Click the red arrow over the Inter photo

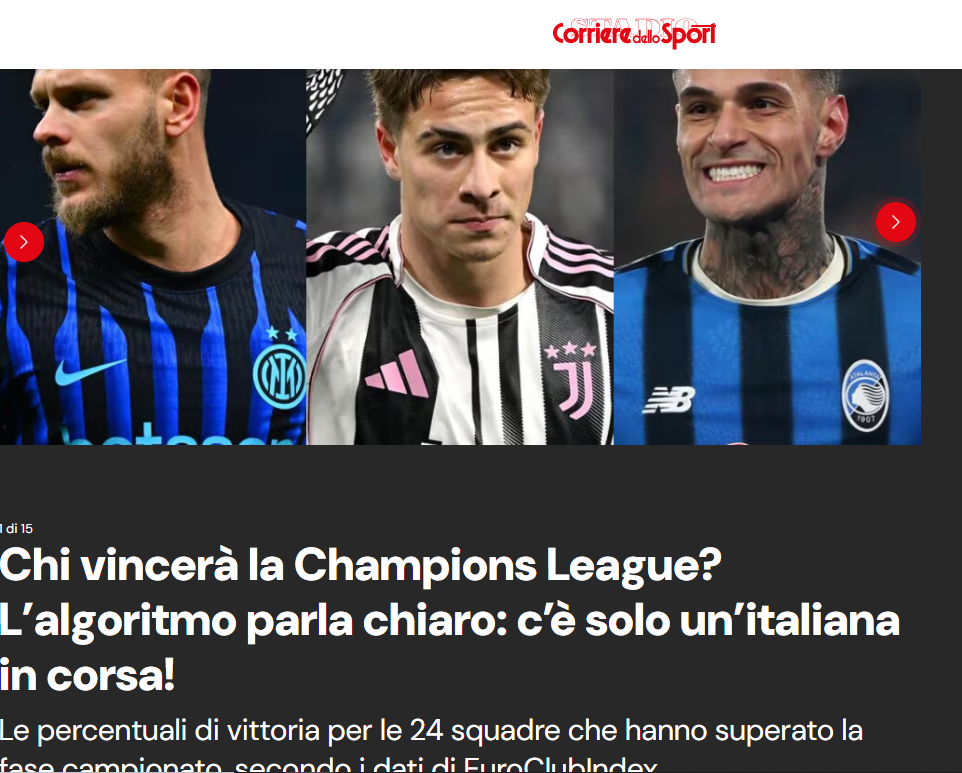pos(24,242)
